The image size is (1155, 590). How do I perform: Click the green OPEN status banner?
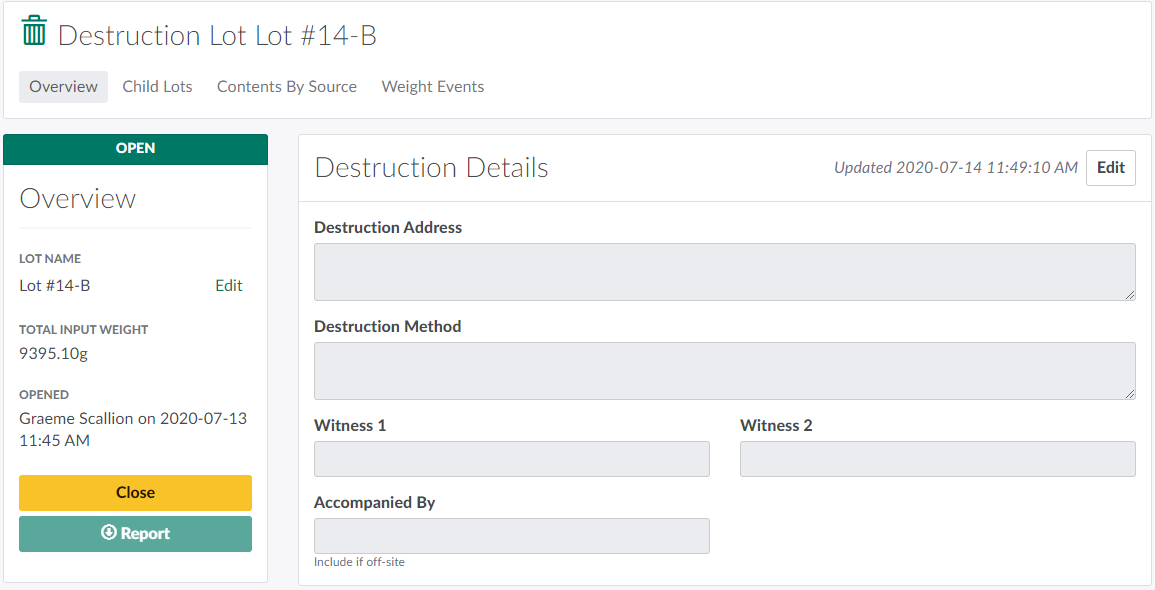(135, 149)
